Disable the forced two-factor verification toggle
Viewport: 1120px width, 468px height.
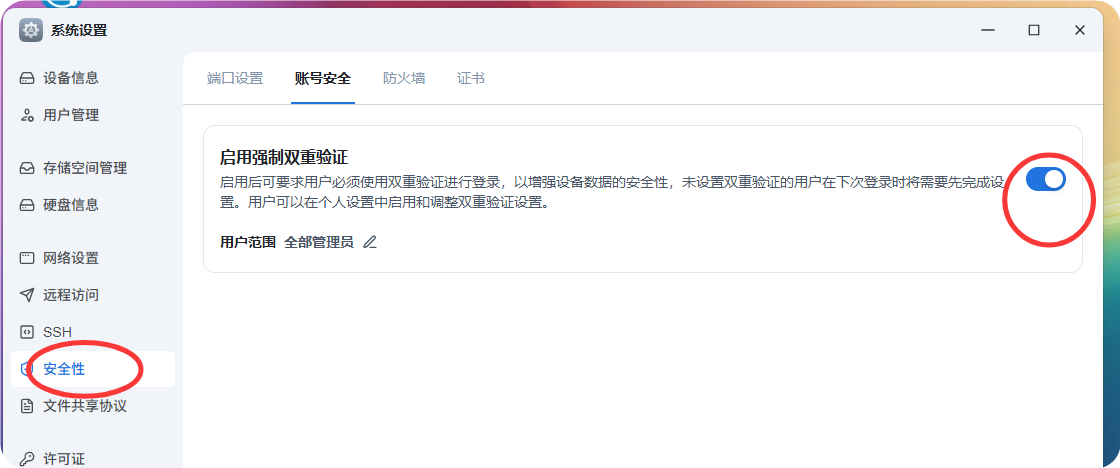1046,180
